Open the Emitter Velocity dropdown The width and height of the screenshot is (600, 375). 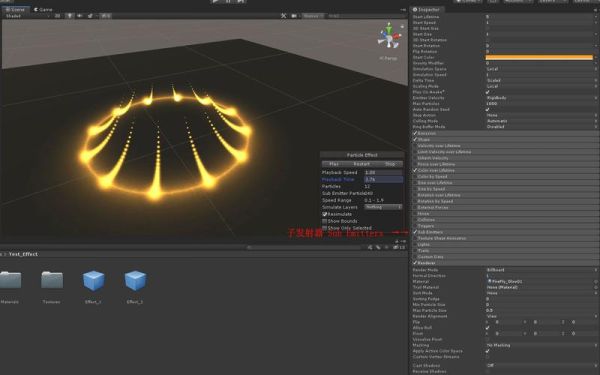(541, 98)
